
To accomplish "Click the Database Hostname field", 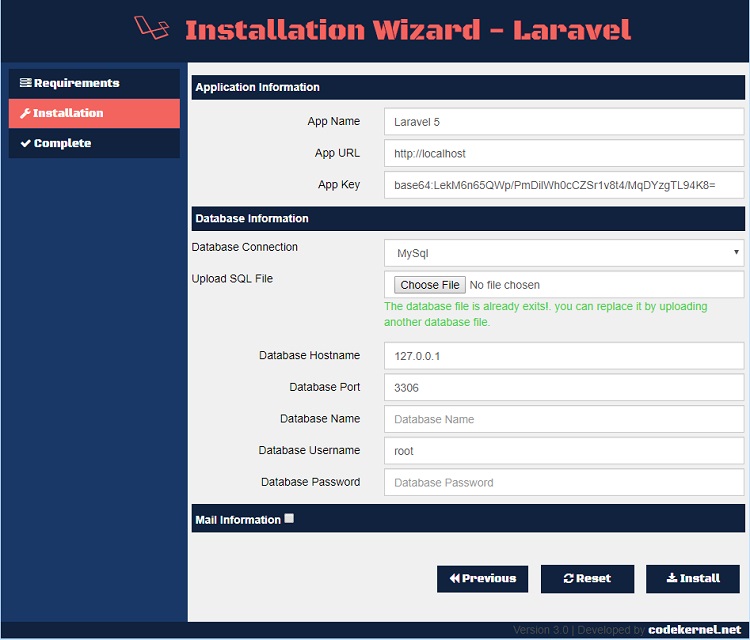I will tap(563, 356).
